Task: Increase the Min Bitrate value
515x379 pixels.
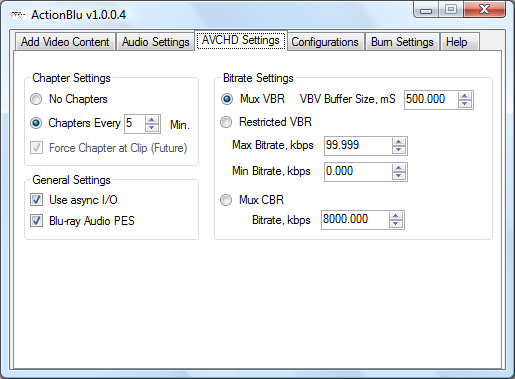Action: click(x=399, y=168)
